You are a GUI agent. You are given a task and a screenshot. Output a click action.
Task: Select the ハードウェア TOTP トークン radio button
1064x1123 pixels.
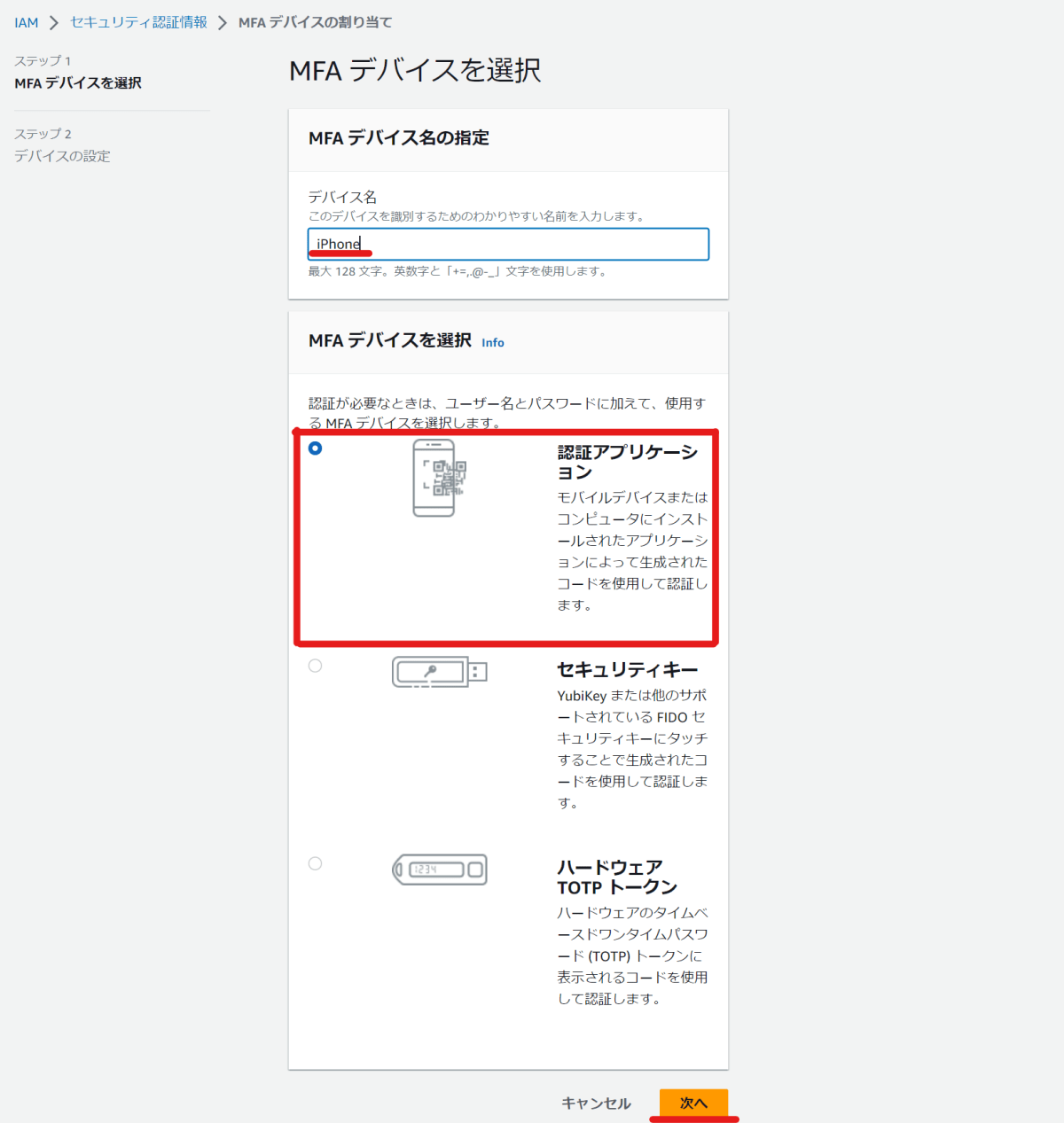315,863
